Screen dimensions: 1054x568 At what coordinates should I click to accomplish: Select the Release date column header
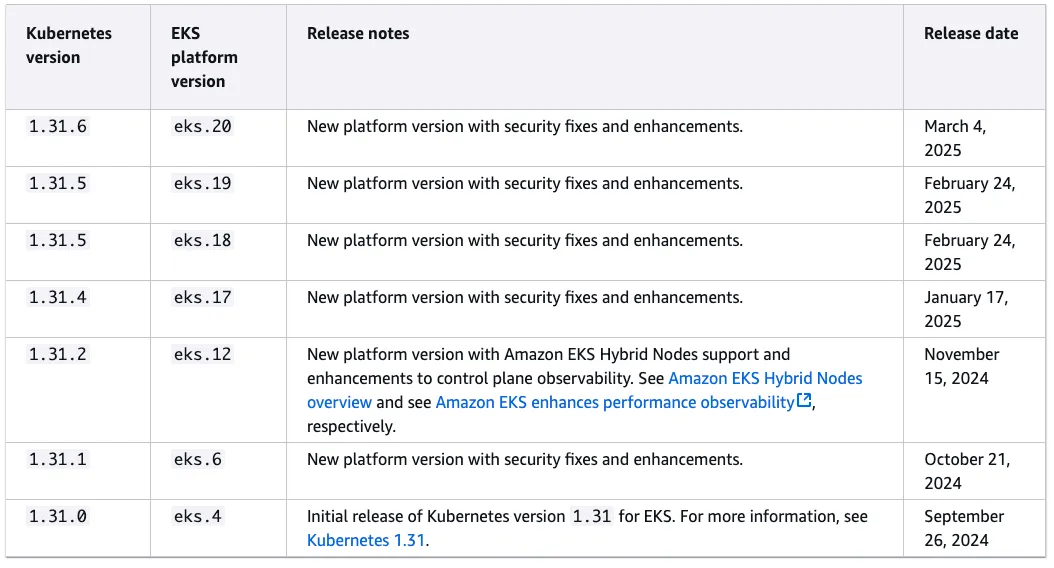point(970,33)
